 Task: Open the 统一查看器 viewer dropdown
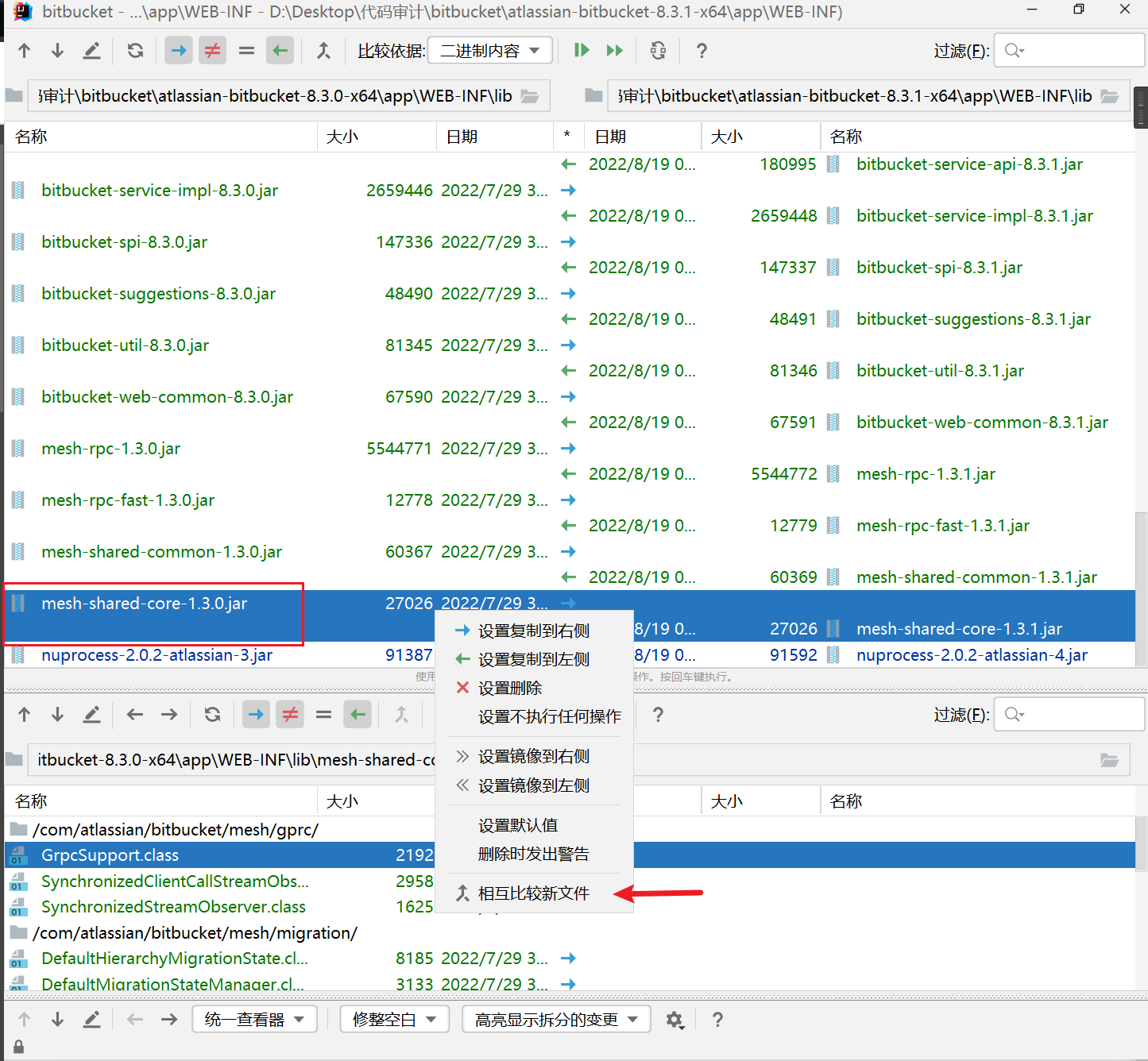click(254, 1020)
